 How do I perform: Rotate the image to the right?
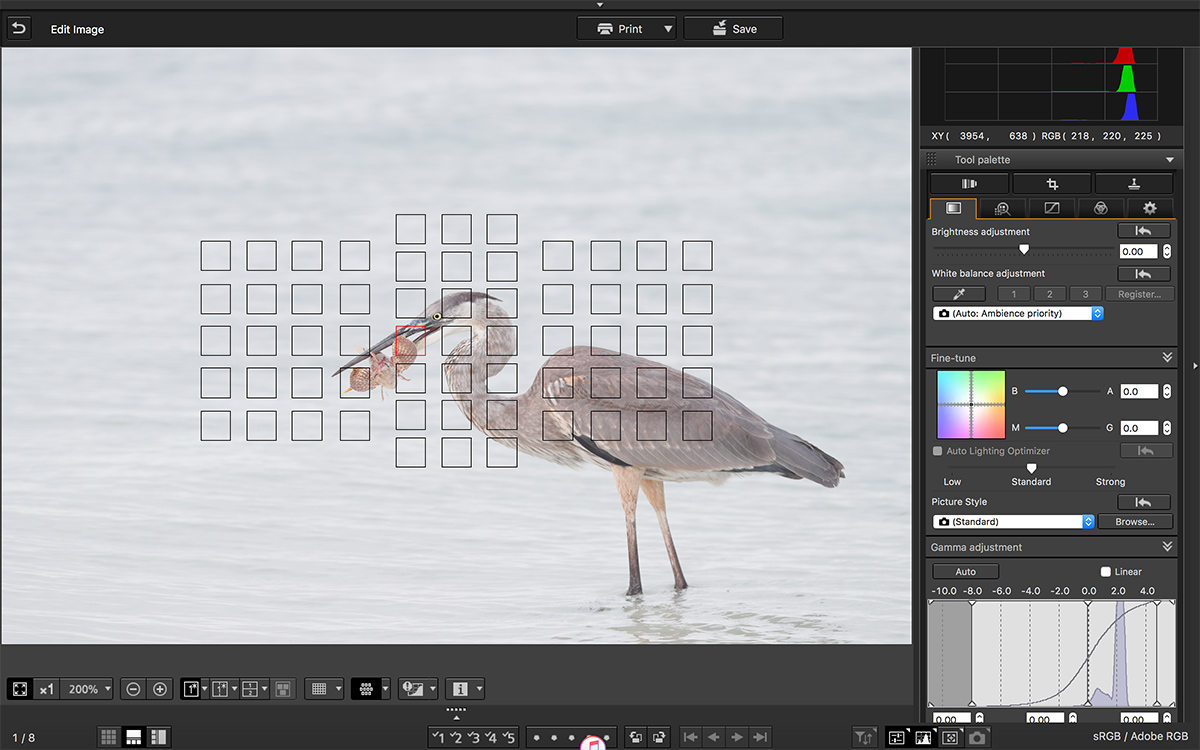(x=659, y=737)
